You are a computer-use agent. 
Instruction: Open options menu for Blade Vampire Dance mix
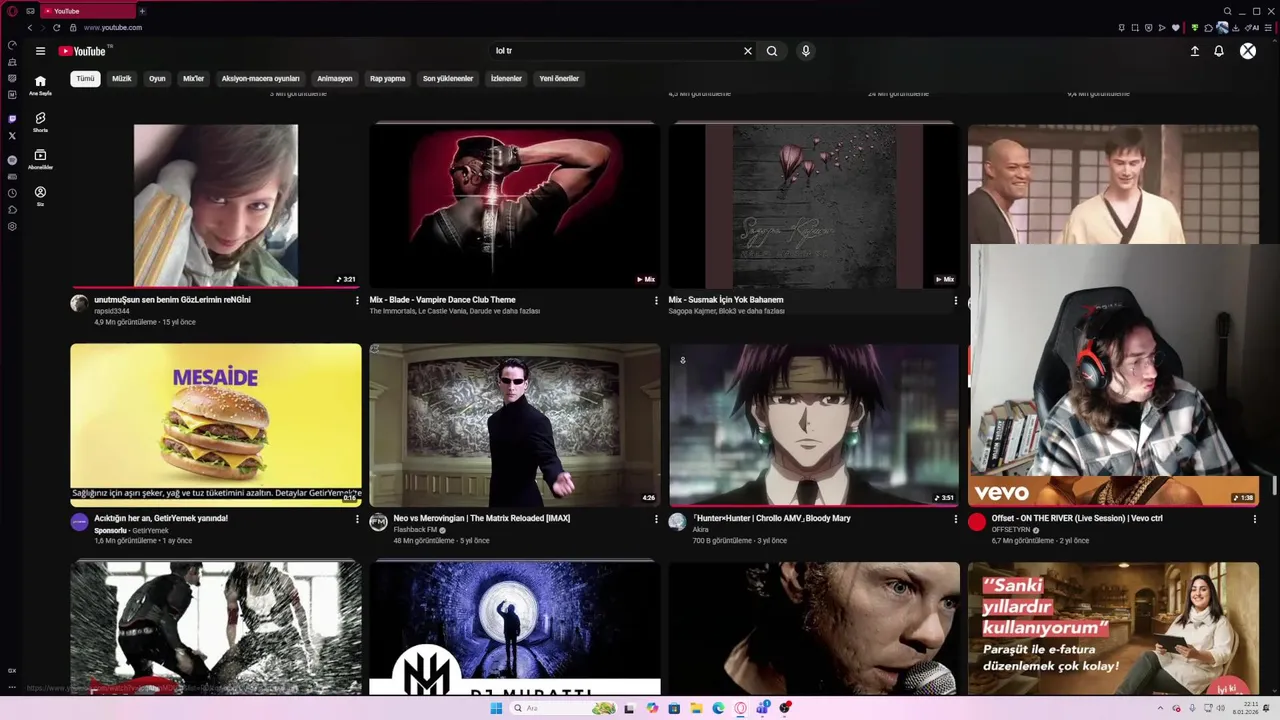pyautogui.click(x=656, y=300)
